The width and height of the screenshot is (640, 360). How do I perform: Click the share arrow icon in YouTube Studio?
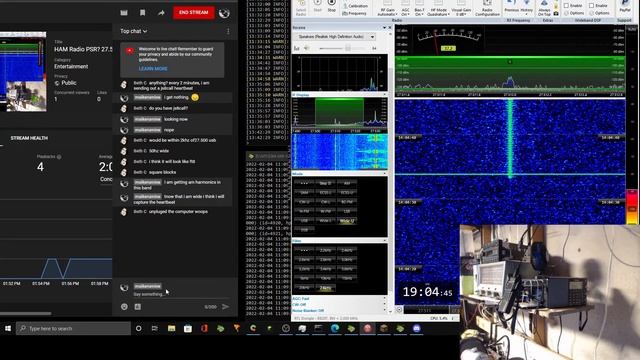161,13
